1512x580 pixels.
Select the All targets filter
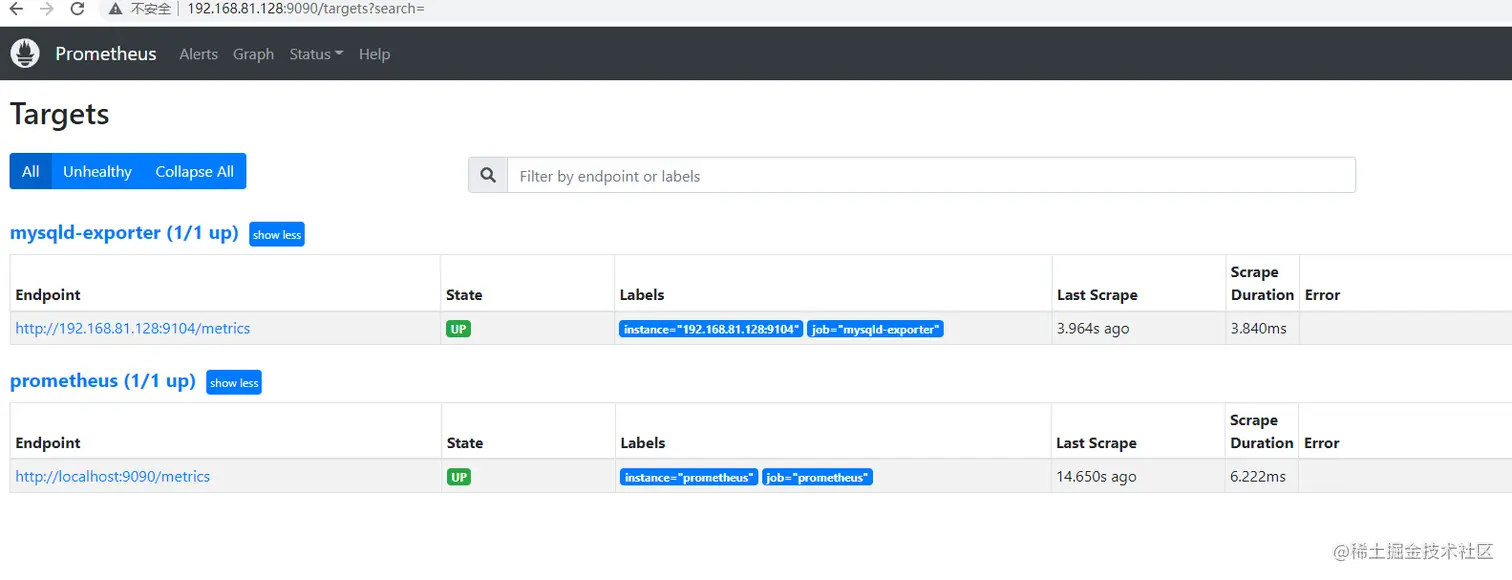click(x=31, y=171)
